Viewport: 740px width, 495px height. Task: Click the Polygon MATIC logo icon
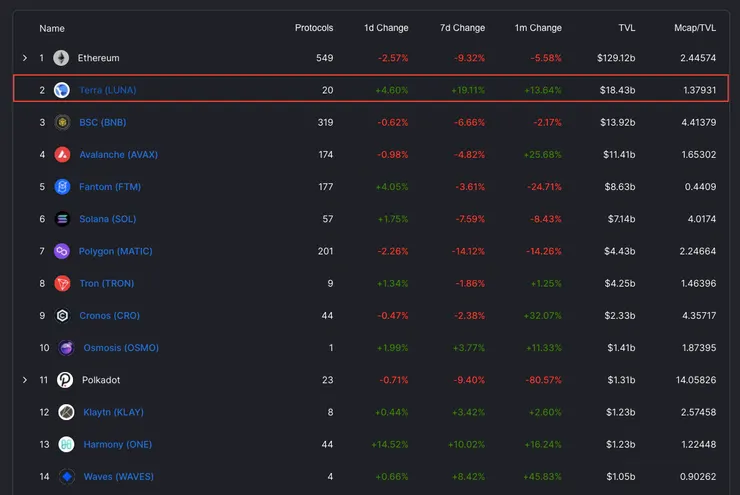click(62, 251)
